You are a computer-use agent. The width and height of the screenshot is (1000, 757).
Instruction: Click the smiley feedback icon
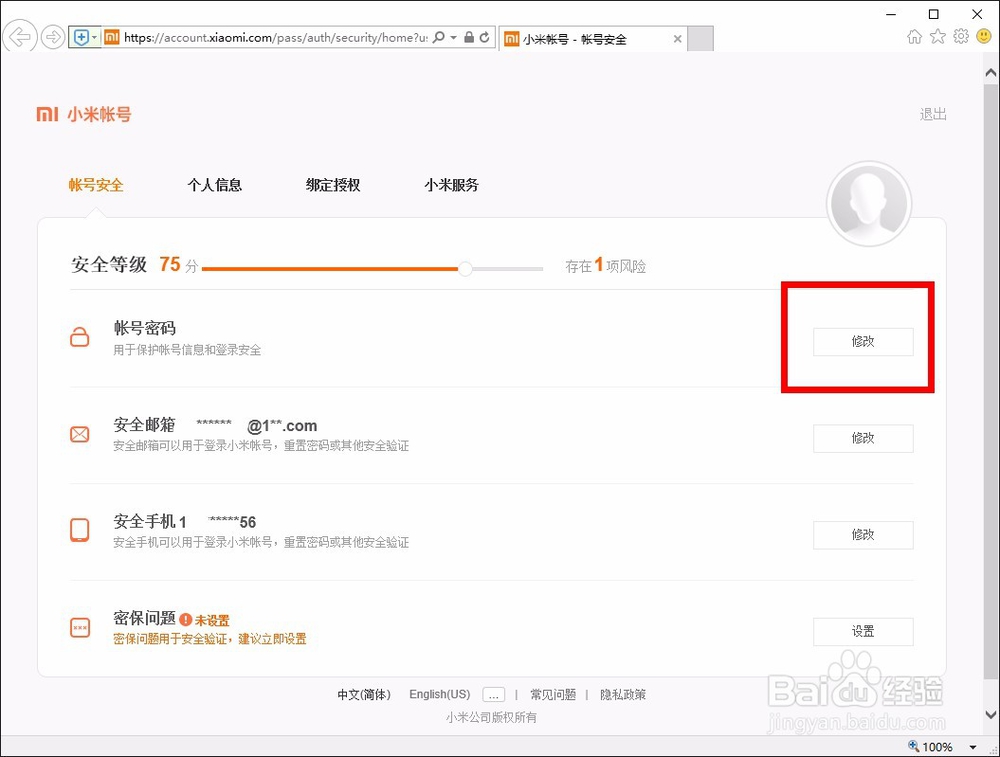pyautogui.click(x=984, y=36)
